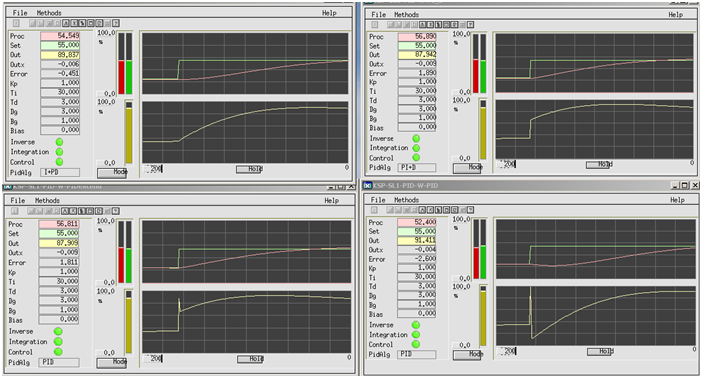Viewport: 702px width, 378px height.
Task: Toggle the Inverse indicator in the I+PD window
Action: tap(59, 142)
